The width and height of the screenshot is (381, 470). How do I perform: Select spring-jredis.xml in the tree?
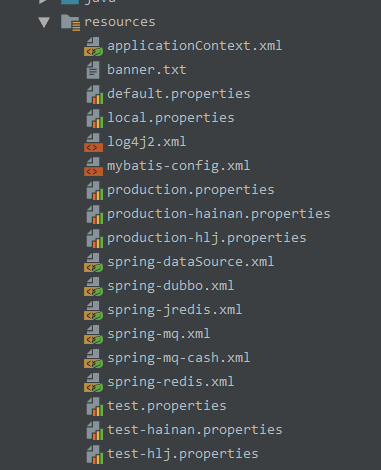[x=175, y=310]
